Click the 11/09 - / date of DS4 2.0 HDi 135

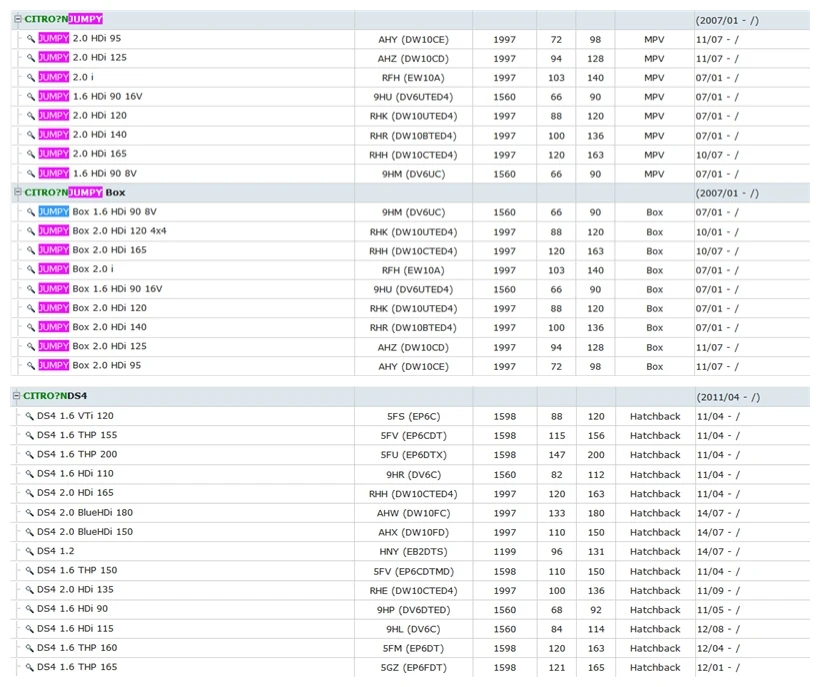click(718, 591)
